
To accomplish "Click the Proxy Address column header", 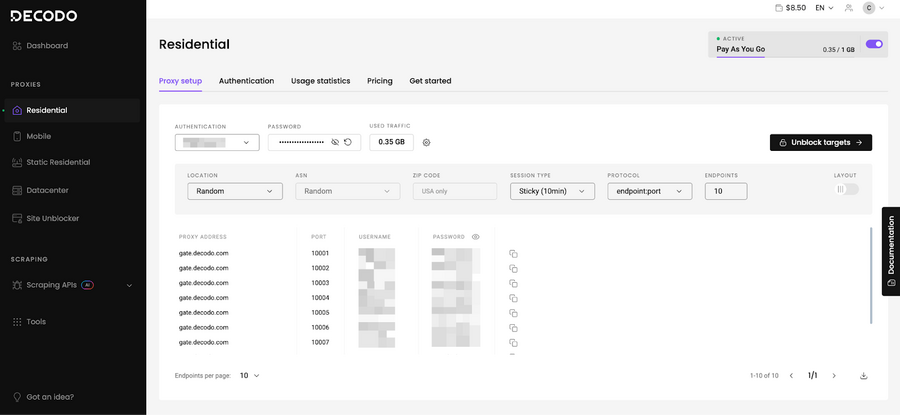I will [203, 236].
